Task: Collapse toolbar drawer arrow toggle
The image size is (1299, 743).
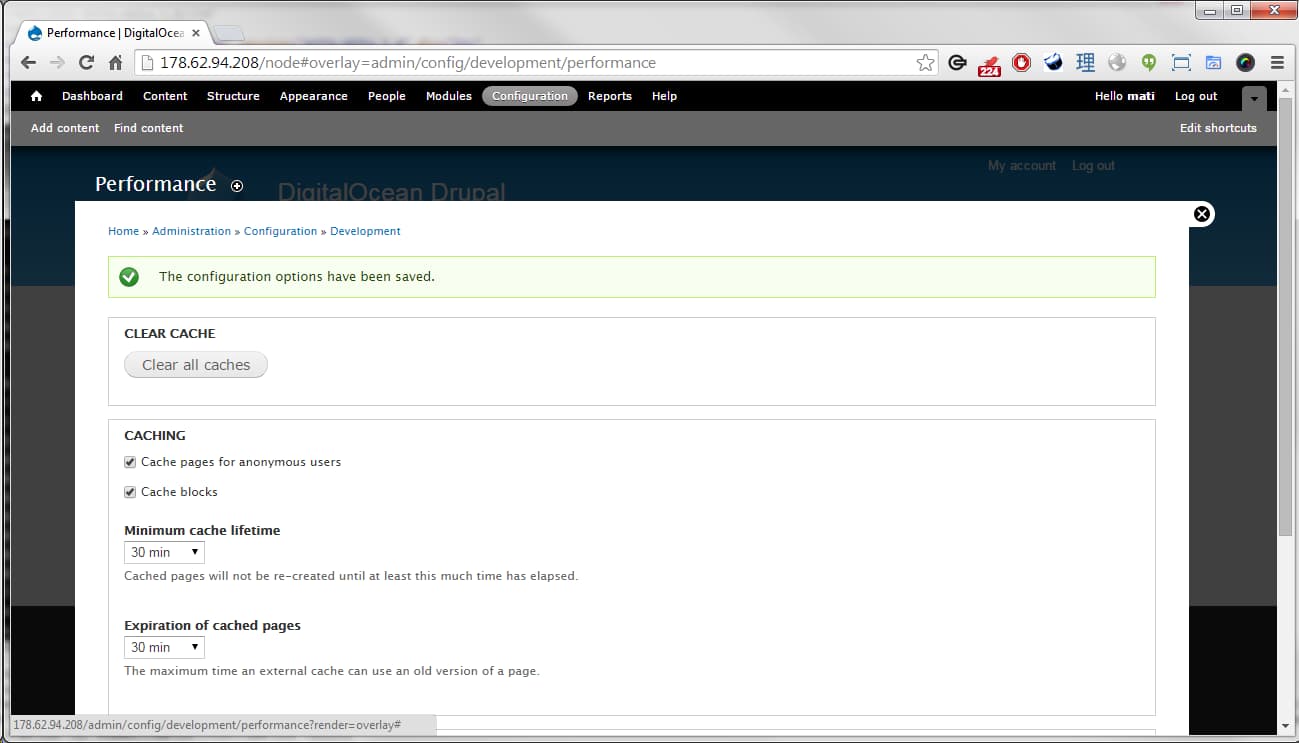Action: click(x=1254, y=98)
